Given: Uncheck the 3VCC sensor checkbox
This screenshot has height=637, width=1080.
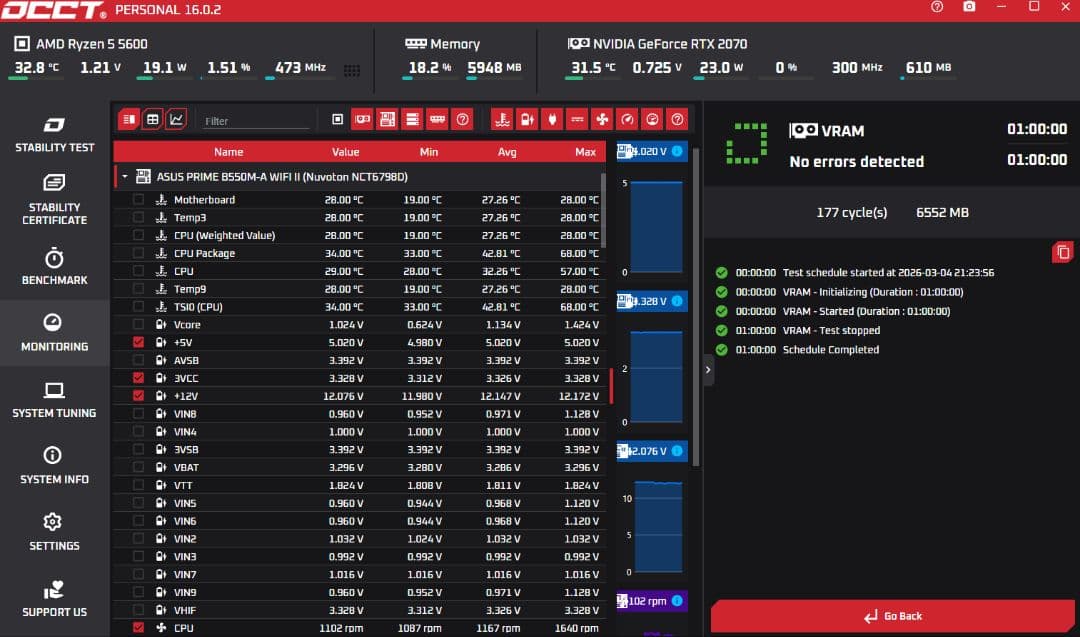Looking at the screenshot, I should pyautogui.click(x=138, y=378).
